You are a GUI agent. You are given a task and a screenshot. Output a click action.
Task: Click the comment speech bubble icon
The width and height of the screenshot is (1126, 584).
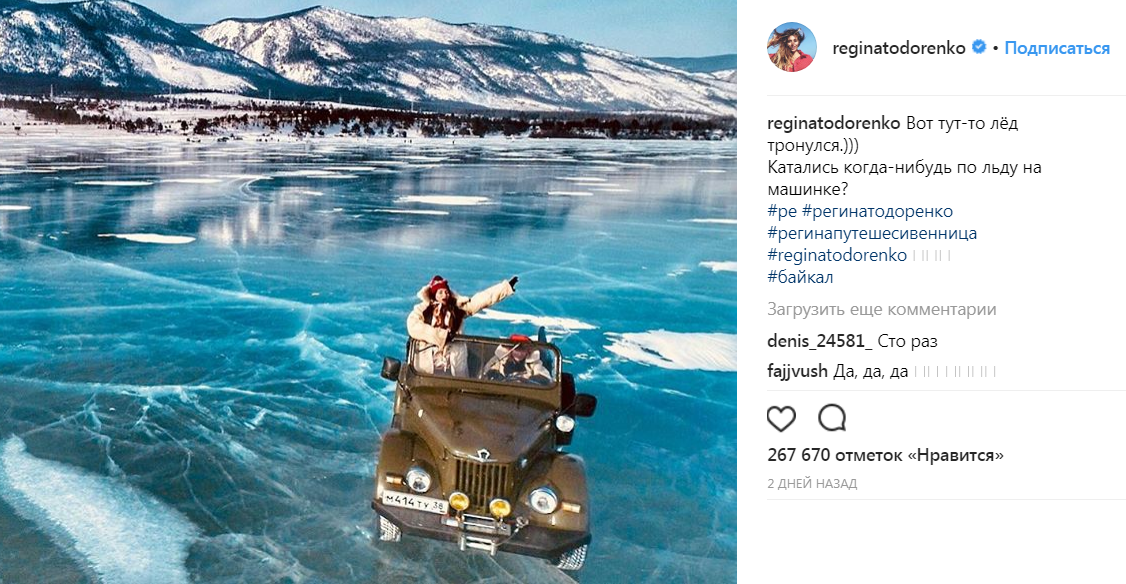(x=832, y=418)
